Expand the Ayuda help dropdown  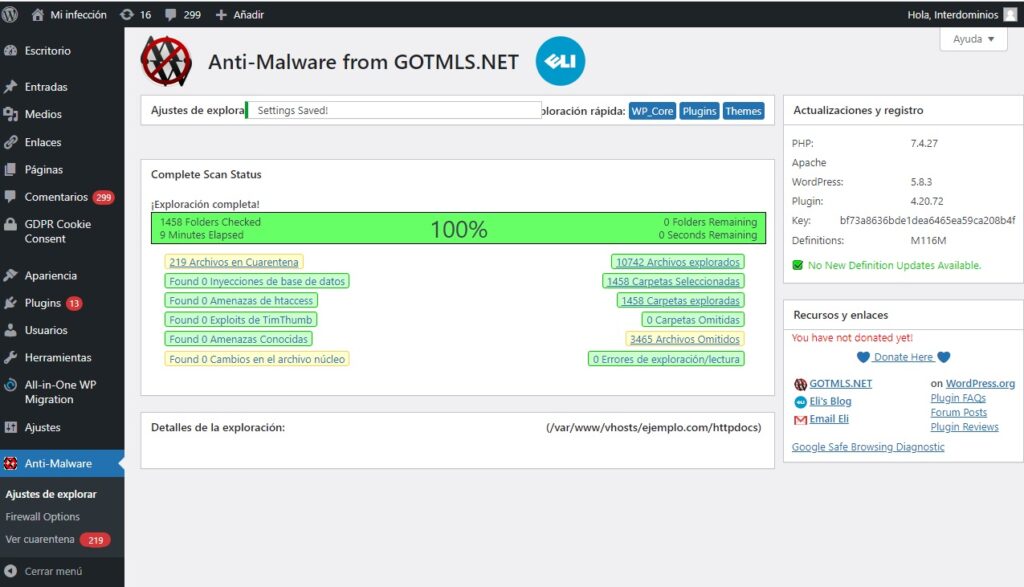click(973, 39)
